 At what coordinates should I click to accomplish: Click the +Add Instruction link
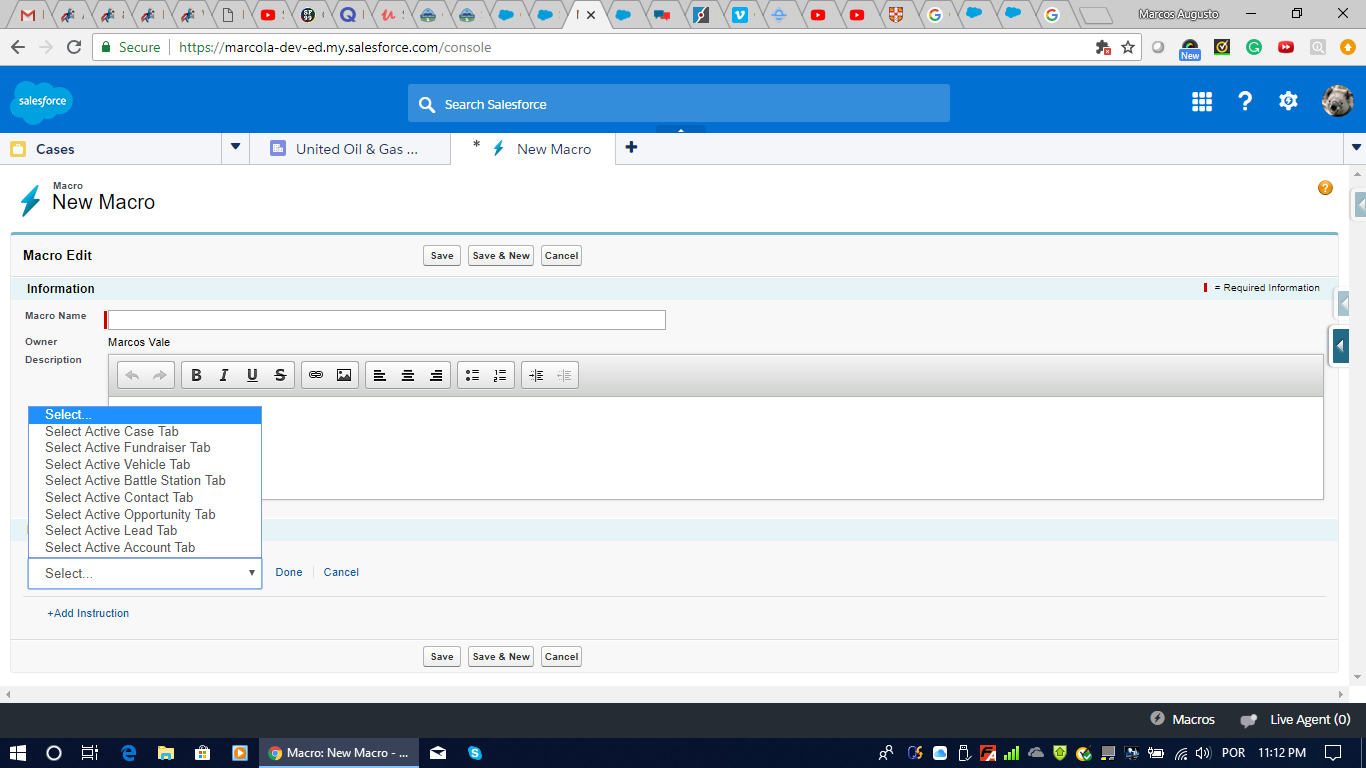88,613
